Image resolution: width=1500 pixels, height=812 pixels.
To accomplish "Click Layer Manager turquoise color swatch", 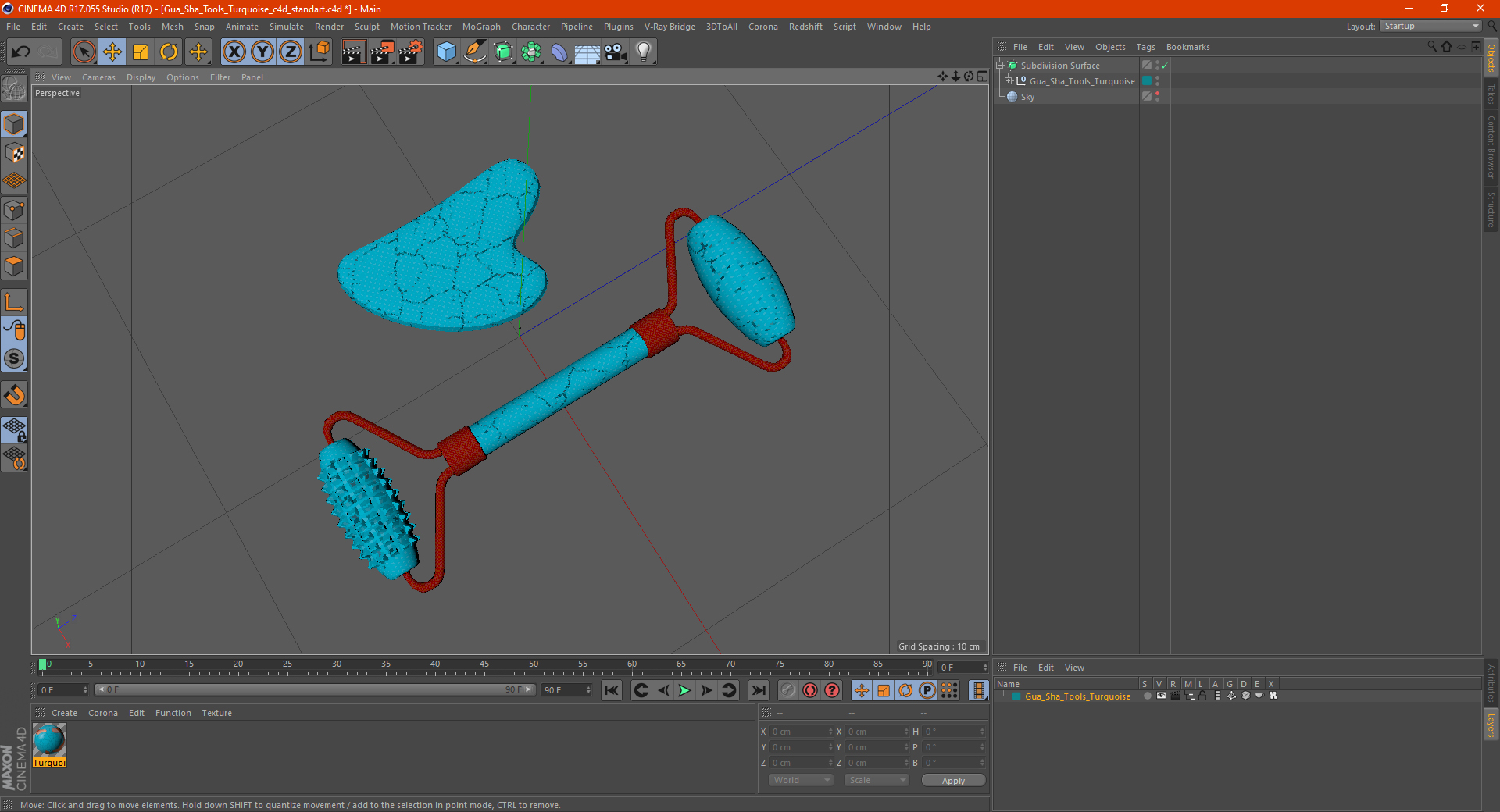I will click(1017, 696).
